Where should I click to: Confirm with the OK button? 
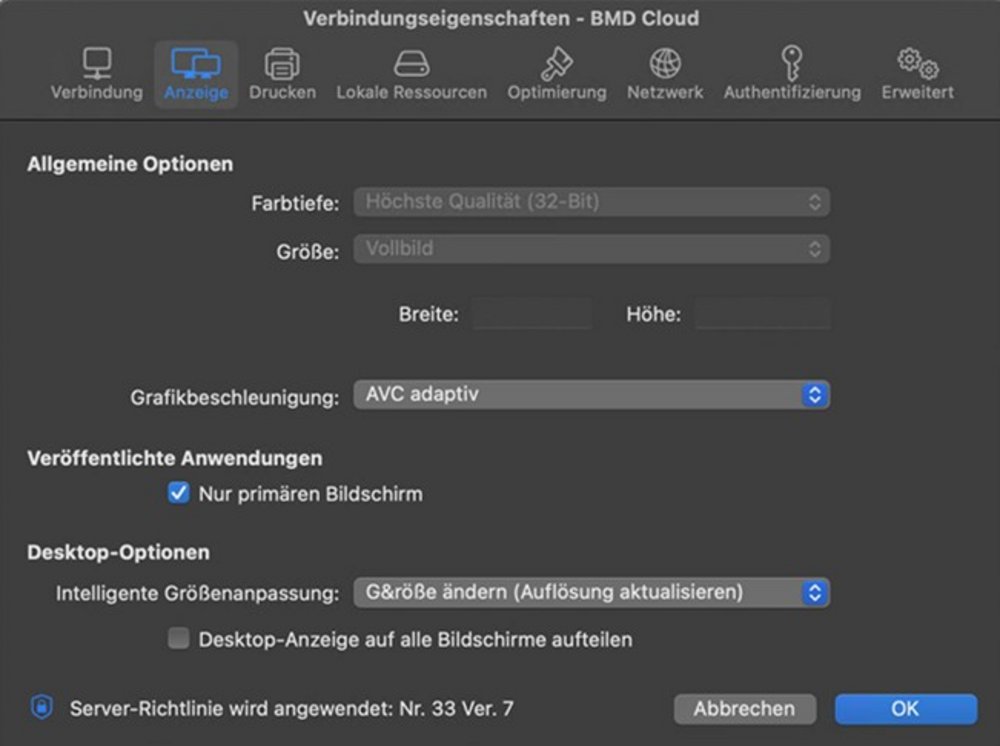905,709
